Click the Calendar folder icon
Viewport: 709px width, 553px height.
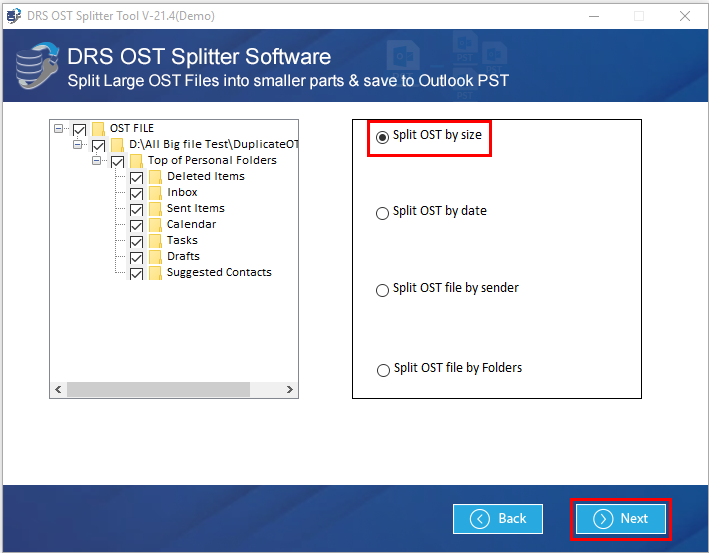tap(155, 225)
